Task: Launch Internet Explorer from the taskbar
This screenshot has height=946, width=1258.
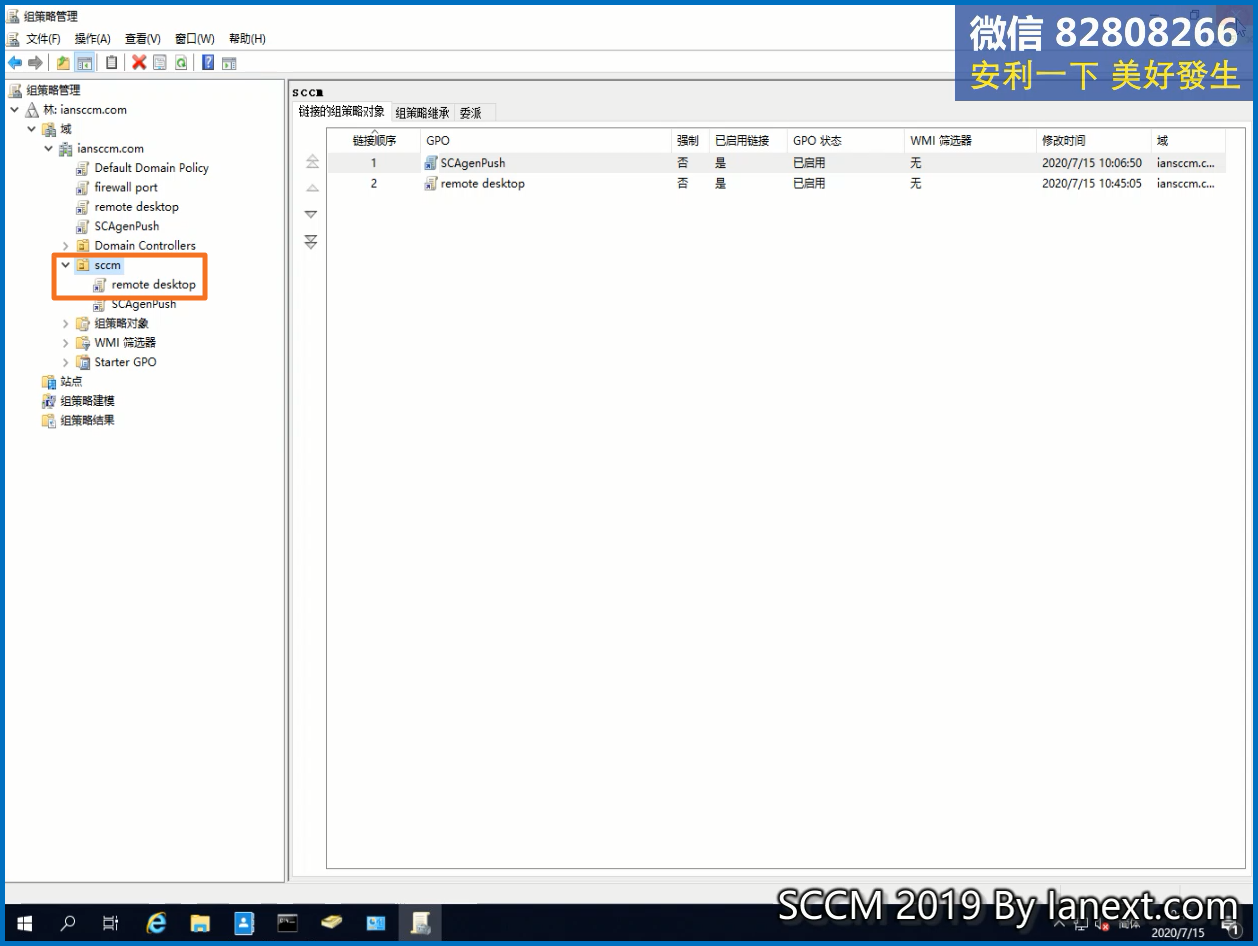Action: (156, 923)
